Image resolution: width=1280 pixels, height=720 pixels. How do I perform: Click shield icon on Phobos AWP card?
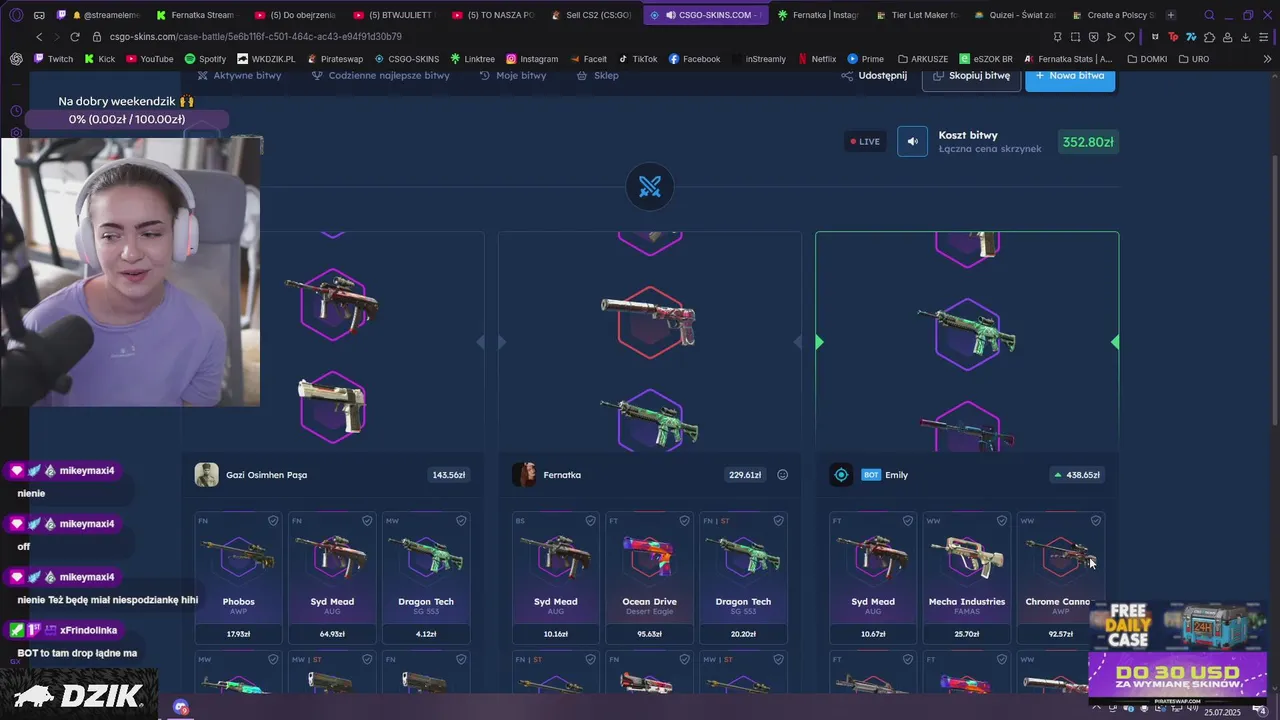click(x=273, y=521)
